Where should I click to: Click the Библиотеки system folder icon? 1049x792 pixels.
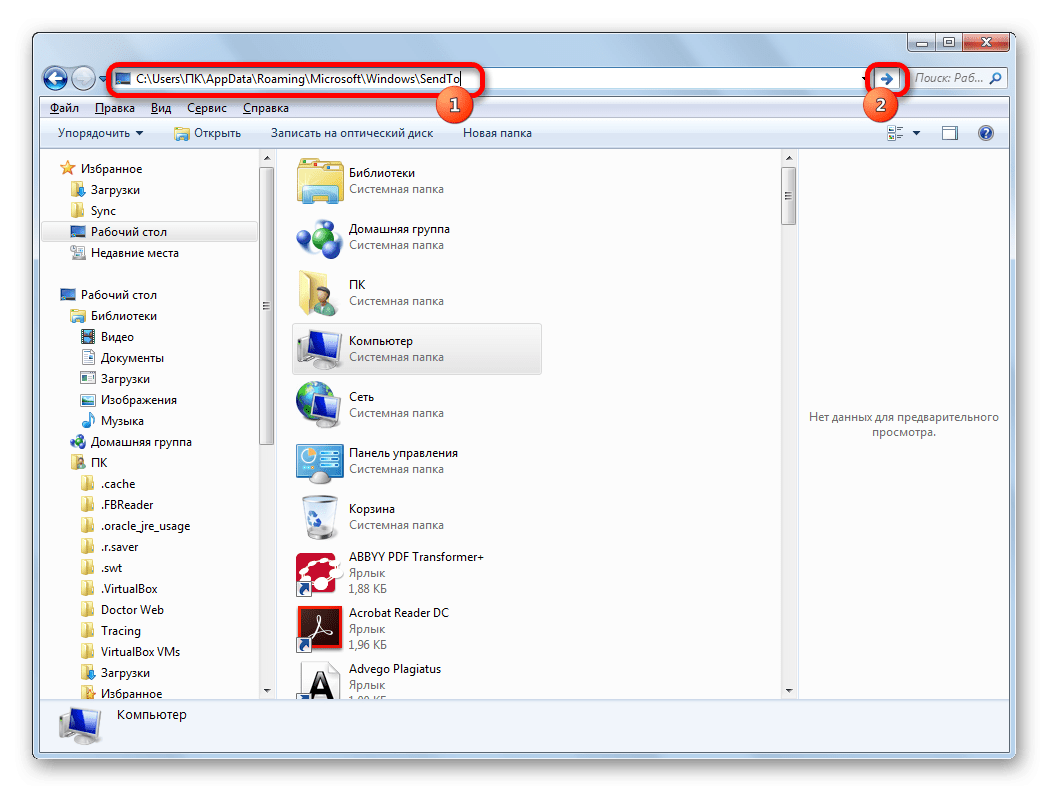(319, 181)
